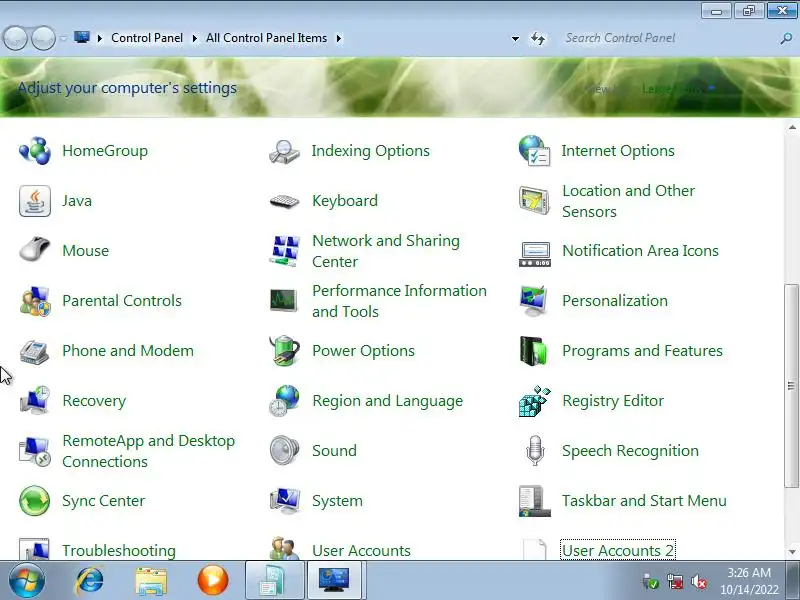Expand arrow after All Control Panel Items
The image size is (800, 600).
click(338, 38)
